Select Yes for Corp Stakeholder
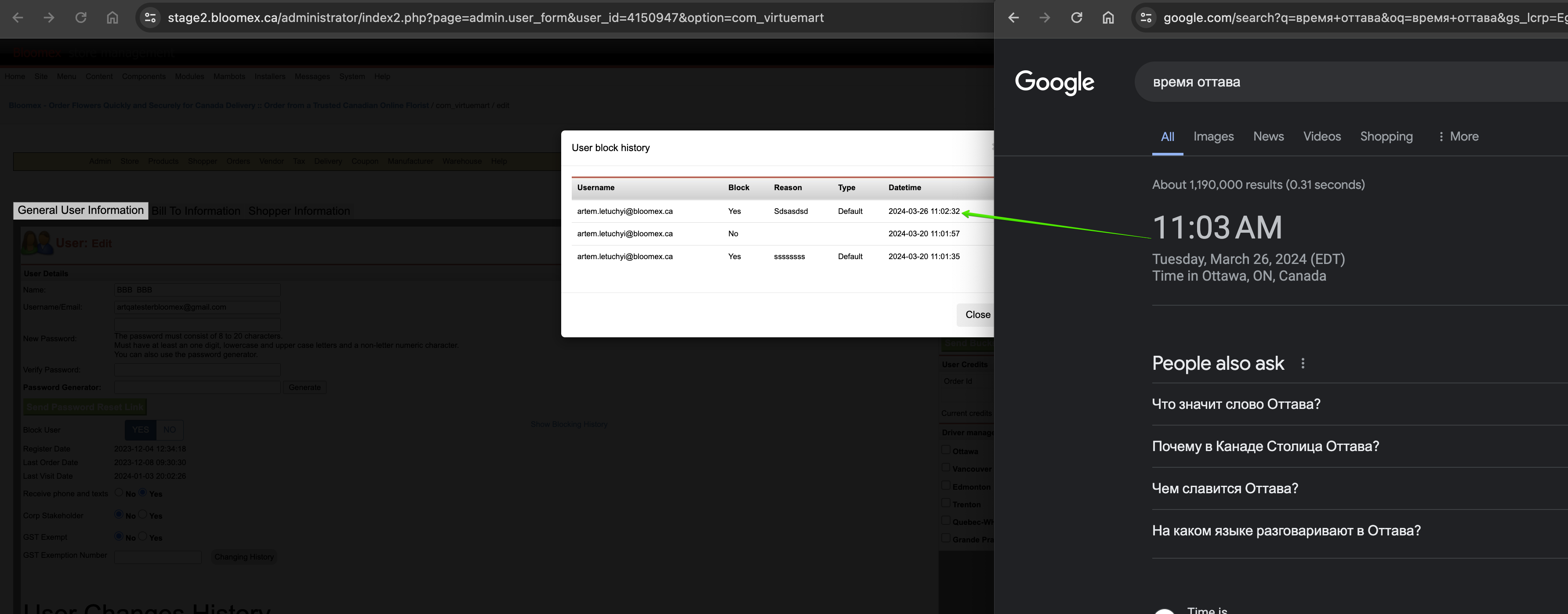Viewport: 1568px width, 614px height. [142, 514]
